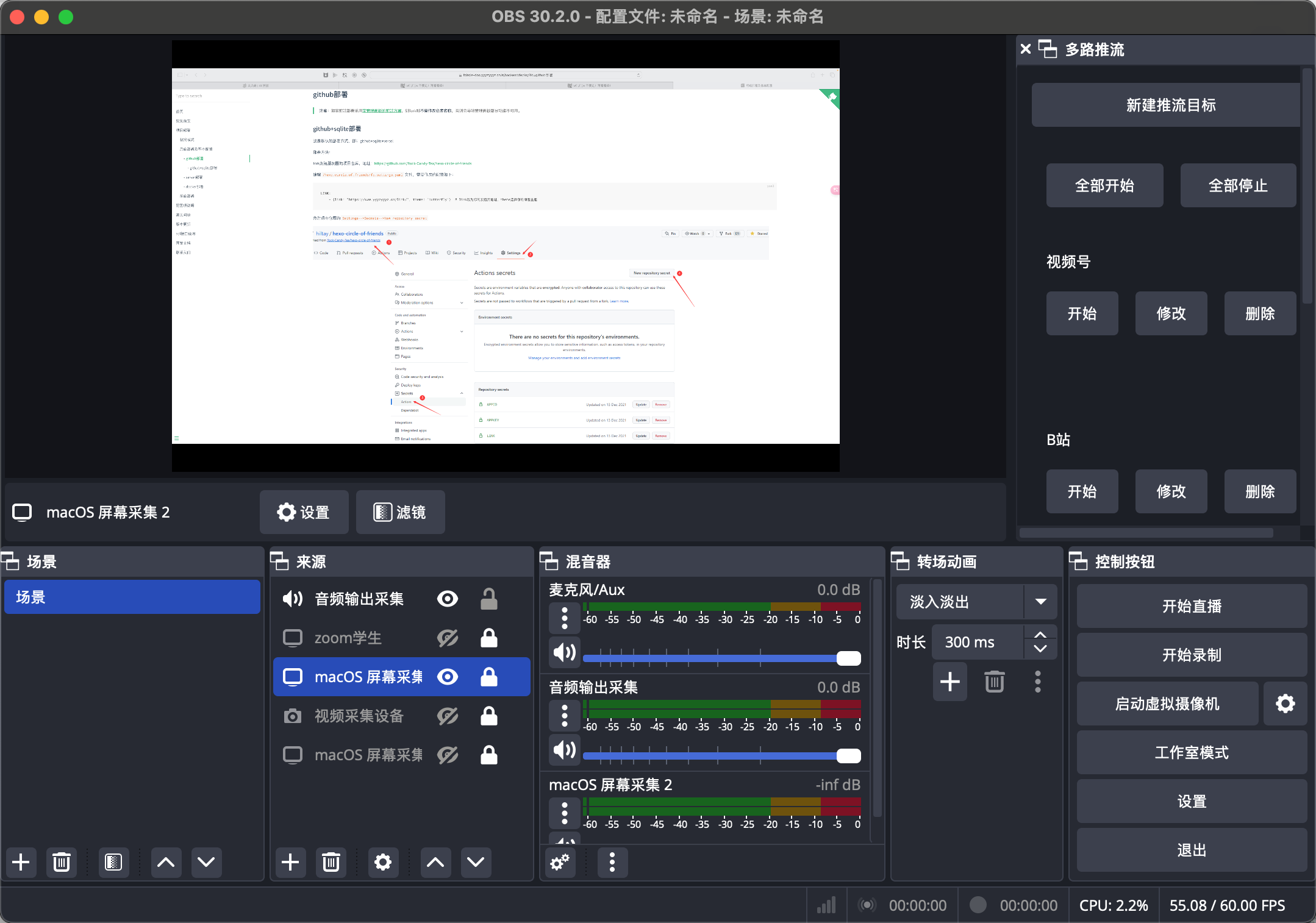Select the 场景 scene item
The height and width of the screenshot is (923, 1316).
point(132,597)
